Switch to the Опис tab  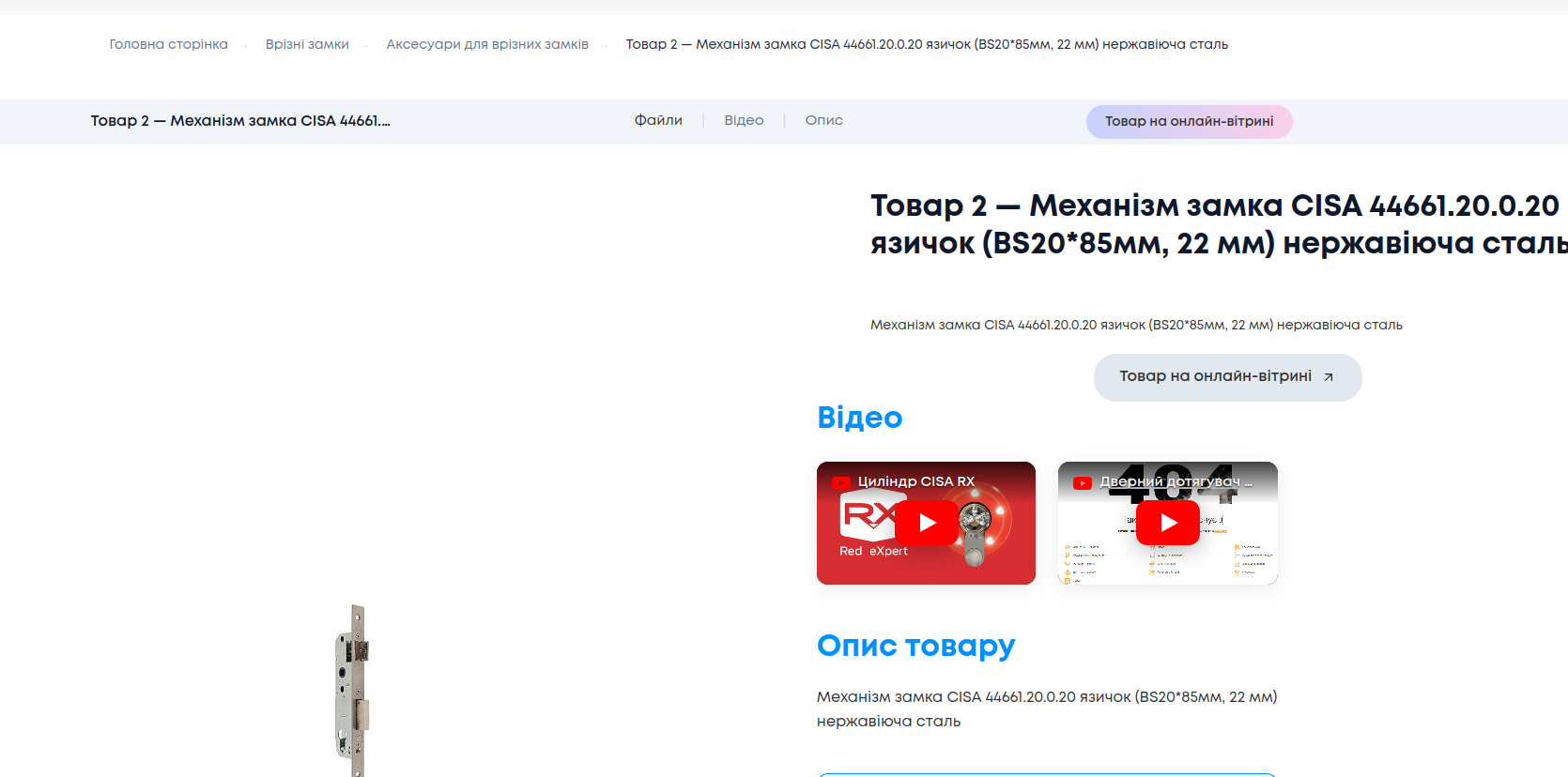(824, 120)
